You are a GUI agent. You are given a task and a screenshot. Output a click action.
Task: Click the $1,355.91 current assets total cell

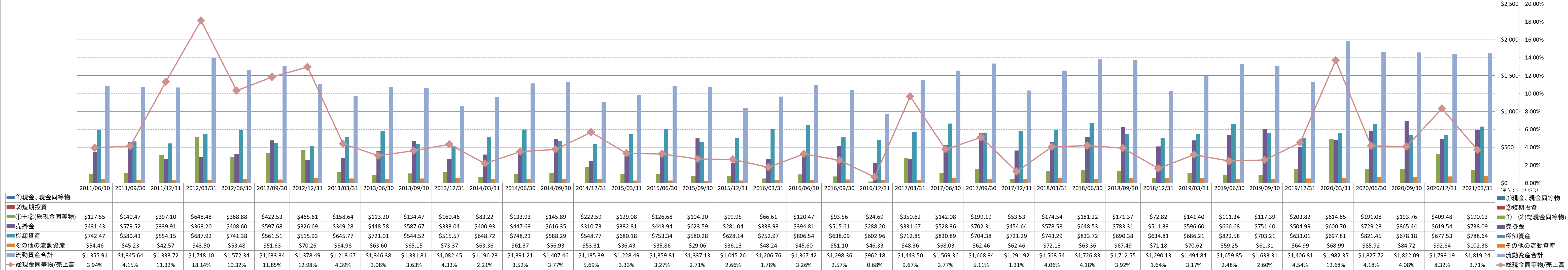(x=94, y=255)
